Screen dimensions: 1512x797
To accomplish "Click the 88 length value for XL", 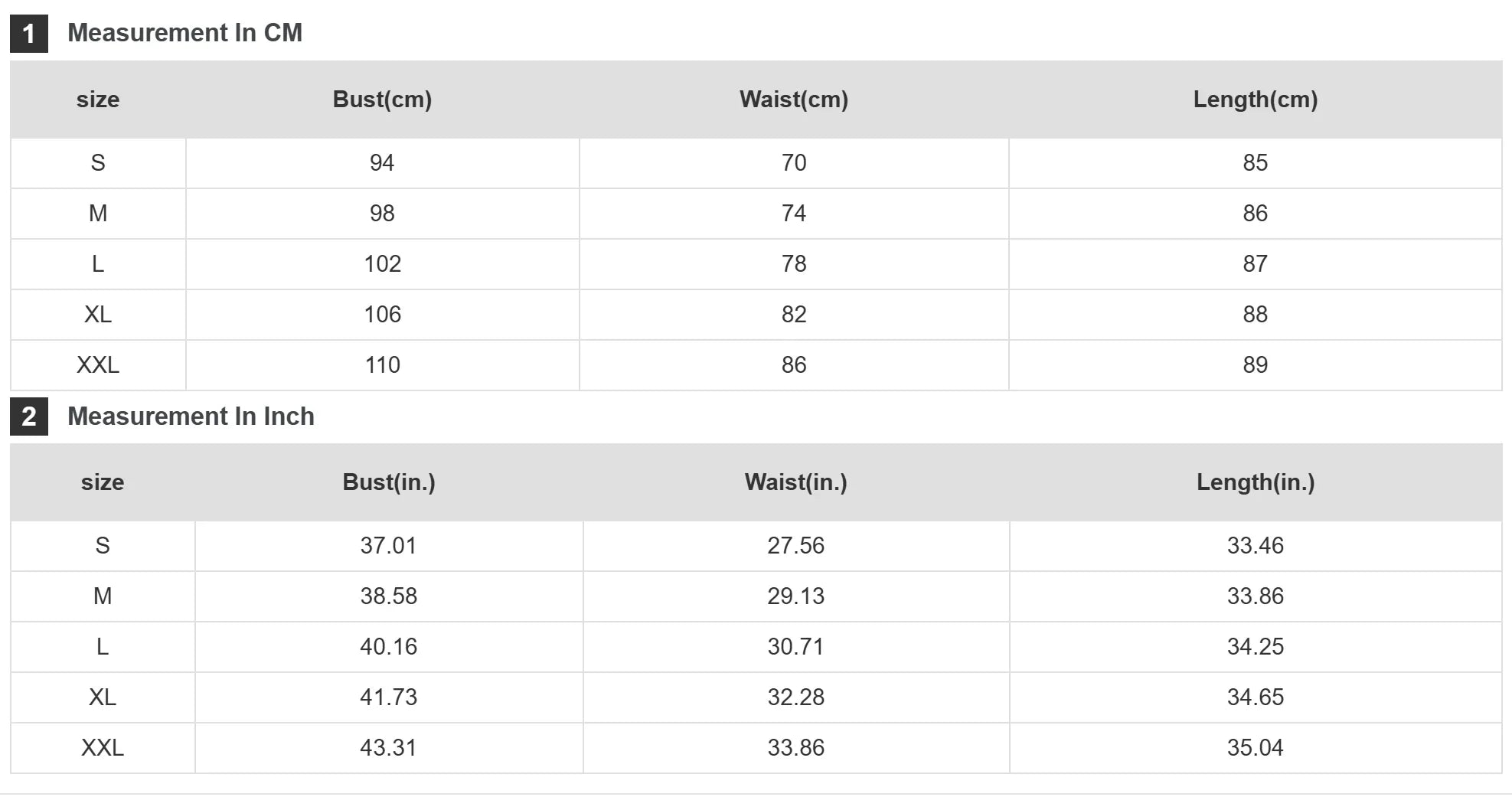I will [1256, 315].
